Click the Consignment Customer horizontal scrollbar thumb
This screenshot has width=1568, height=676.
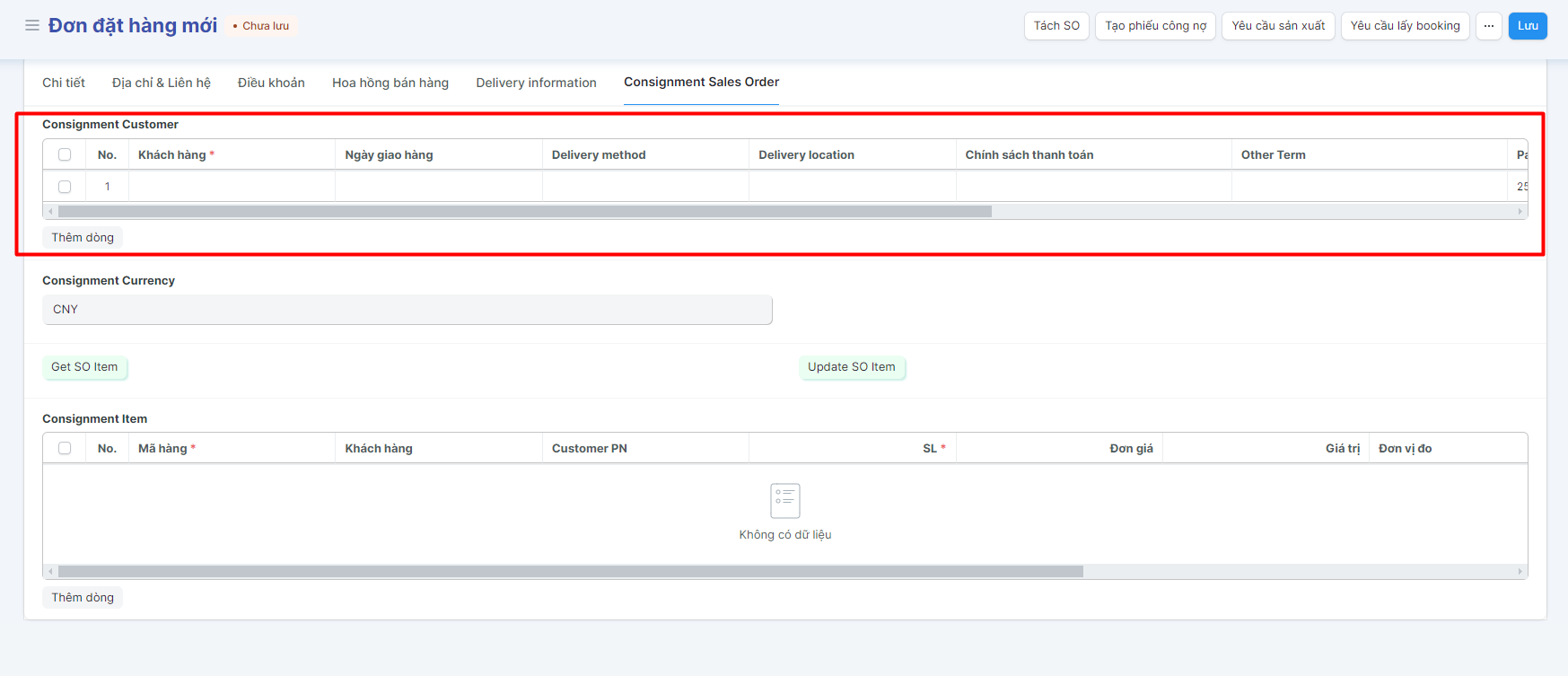[524, 212]
